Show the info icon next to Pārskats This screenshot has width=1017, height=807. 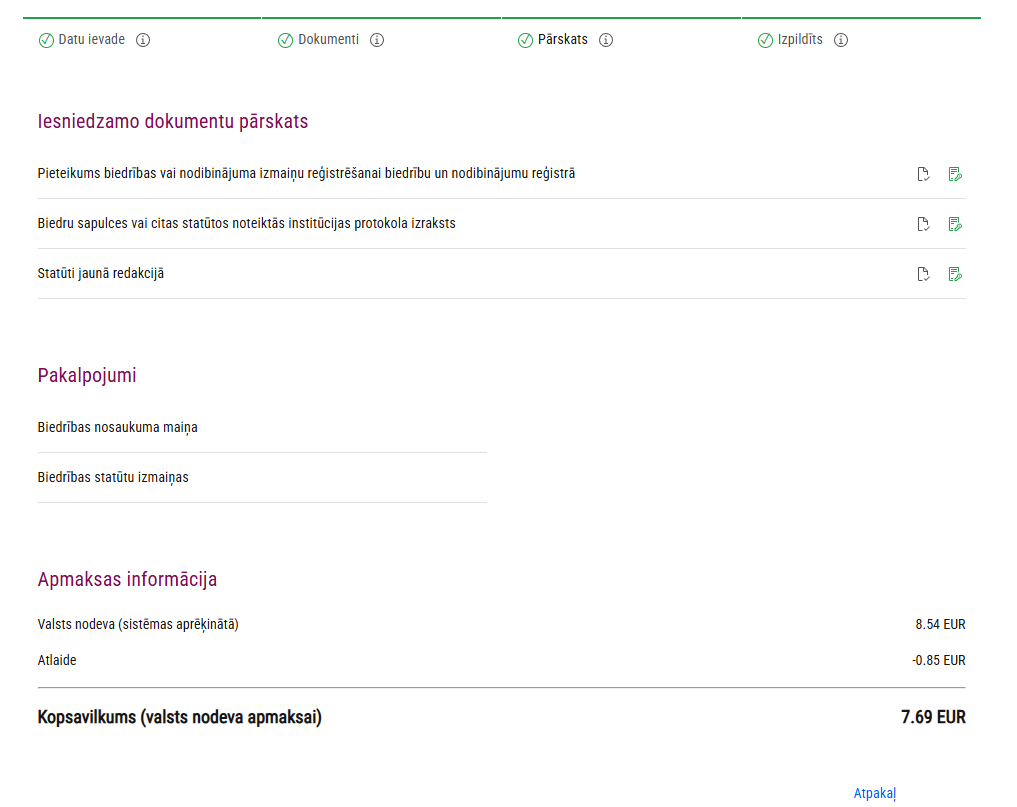(606, 40)
